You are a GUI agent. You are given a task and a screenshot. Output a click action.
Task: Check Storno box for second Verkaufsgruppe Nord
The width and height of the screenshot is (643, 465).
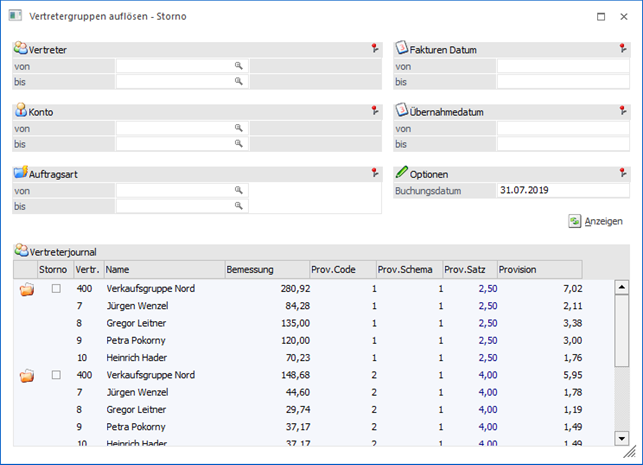[x=56, y=375]
